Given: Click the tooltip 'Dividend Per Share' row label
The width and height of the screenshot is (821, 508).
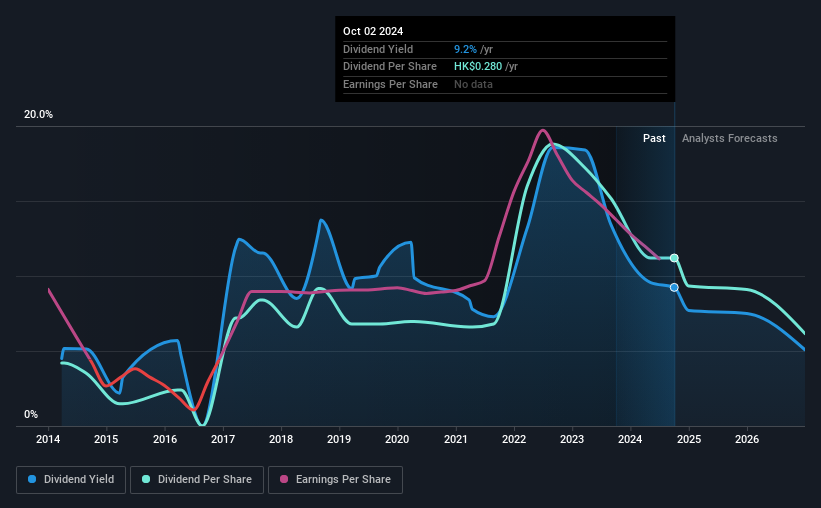Looking at the screenshot, I should coord(390,67).
